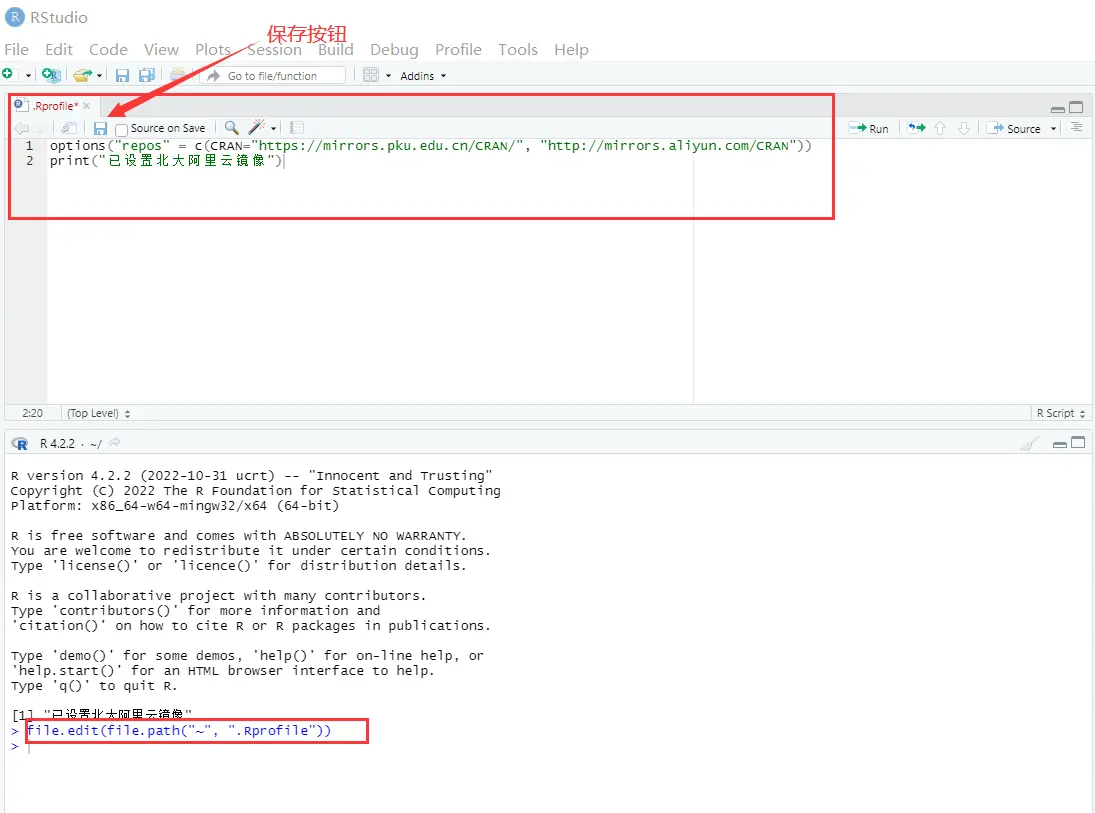
Task: Clear the console with the broom icon
Action: pos(1029,444)
